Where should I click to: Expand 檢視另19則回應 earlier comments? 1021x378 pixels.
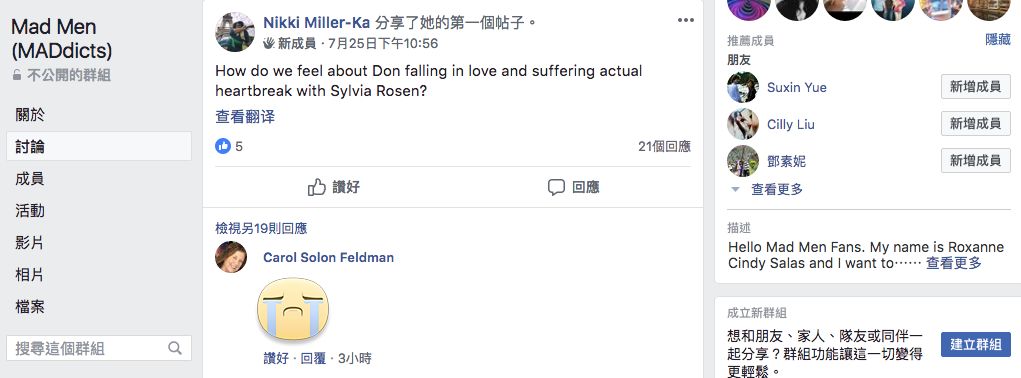pos(261,228)
